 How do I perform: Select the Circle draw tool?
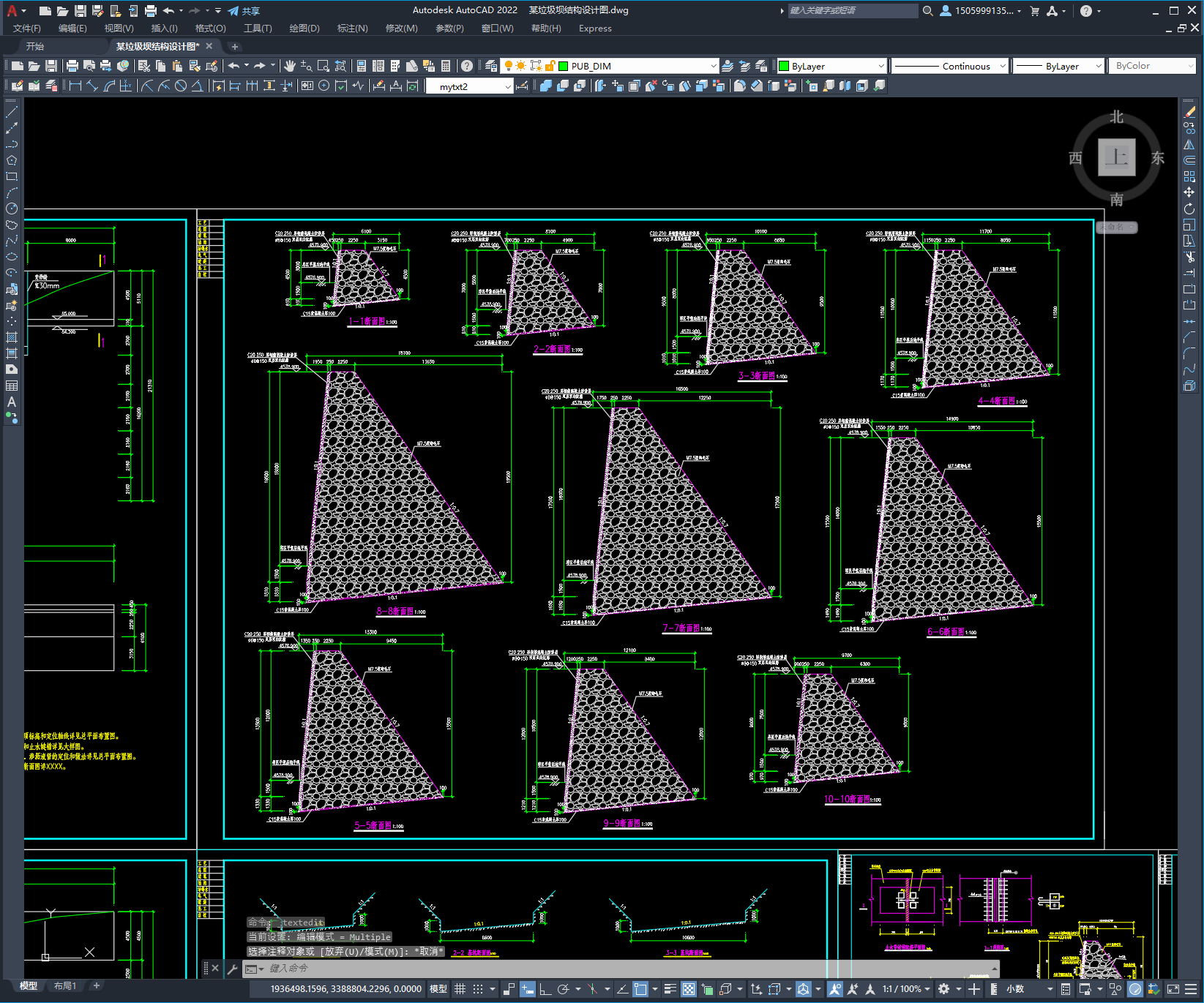coord(12,209)
